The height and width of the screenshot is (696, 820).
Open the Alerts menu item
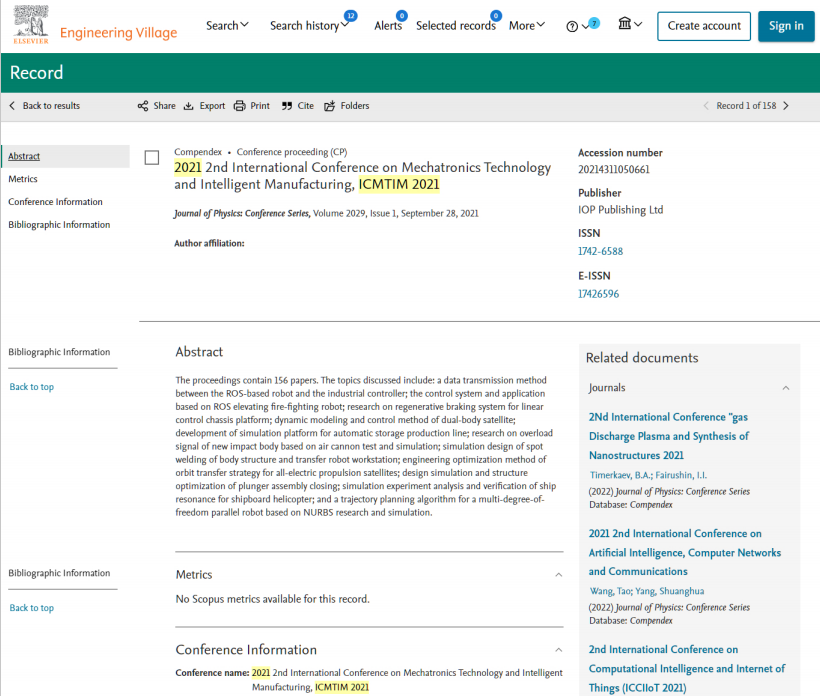click(x=388, y=26)
